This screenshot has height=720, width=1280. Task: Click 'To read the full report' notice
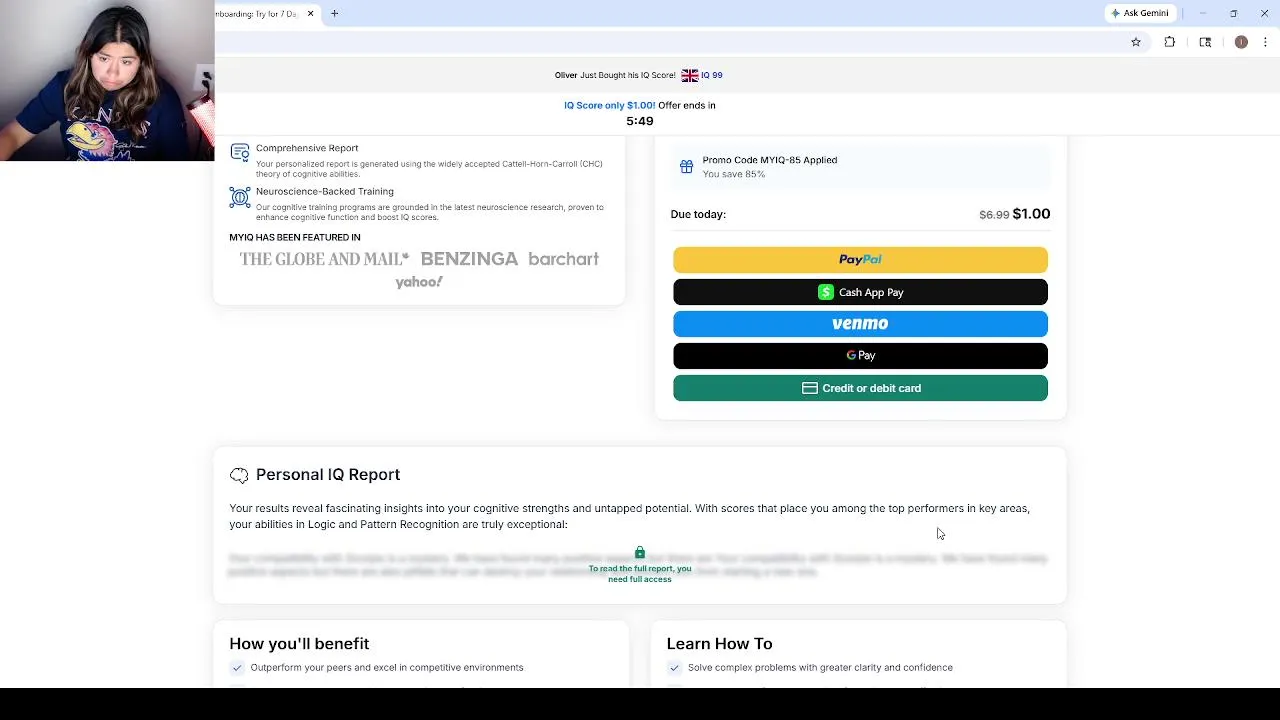pyautogui.click(x=640, y=574)
